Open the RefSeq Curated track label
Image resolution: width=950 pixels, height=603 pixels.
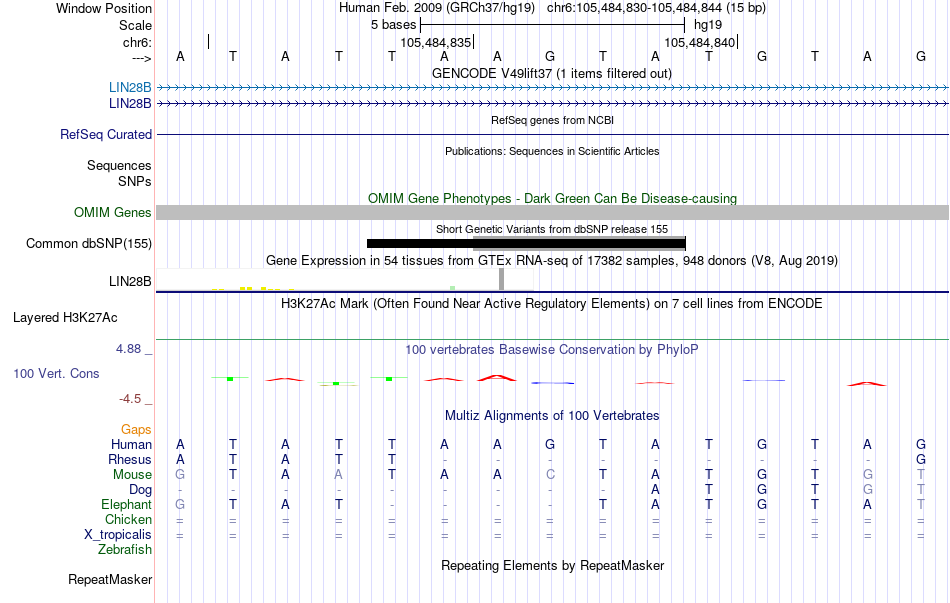pyautogui.click(x=105, y=135)
